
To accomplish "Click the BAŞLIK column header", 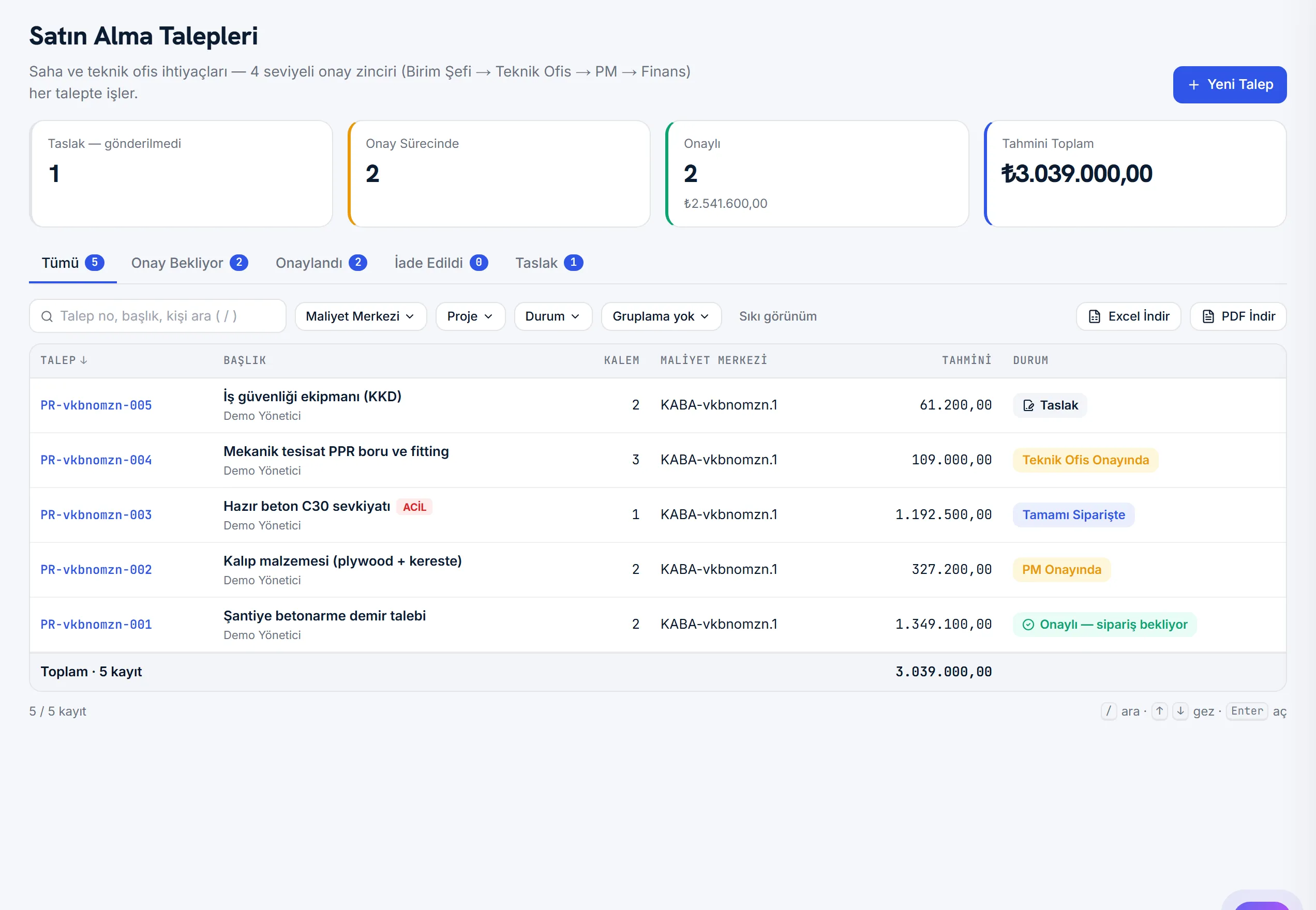I will (245, 360).
